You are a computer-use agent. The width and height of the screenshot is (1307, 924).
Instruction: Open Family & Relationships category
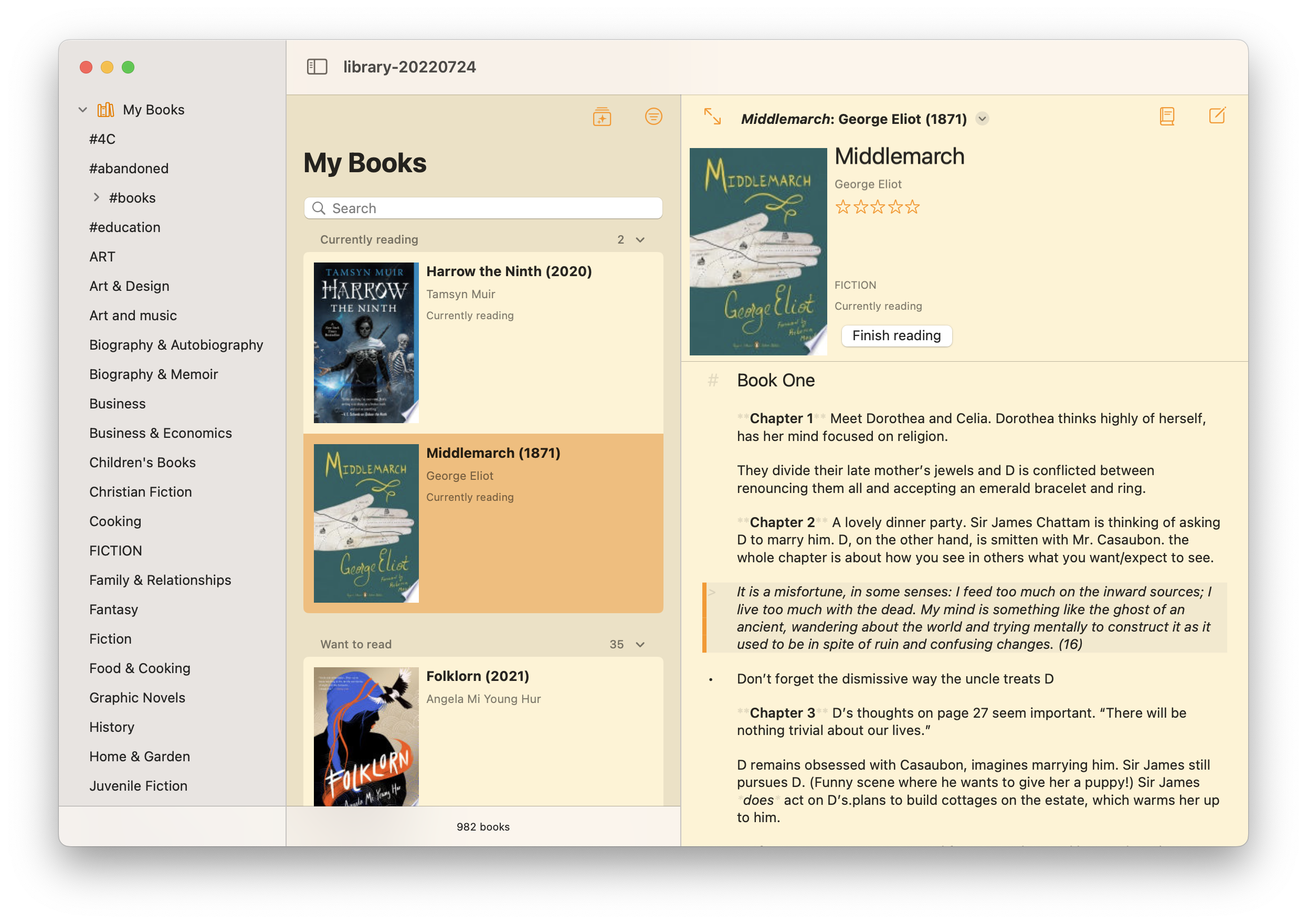pos(160,580)
